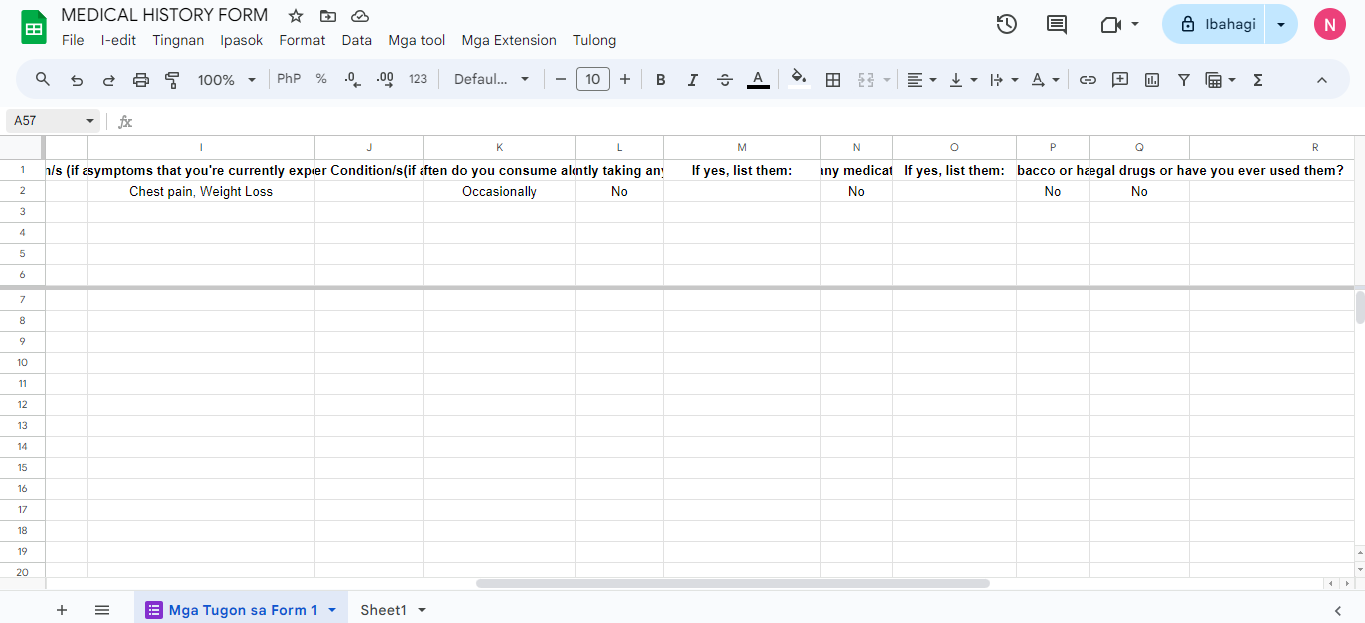The image size is (1365, 623).
Task: Toggle strikethrough formatting
Action: [725, 79]
